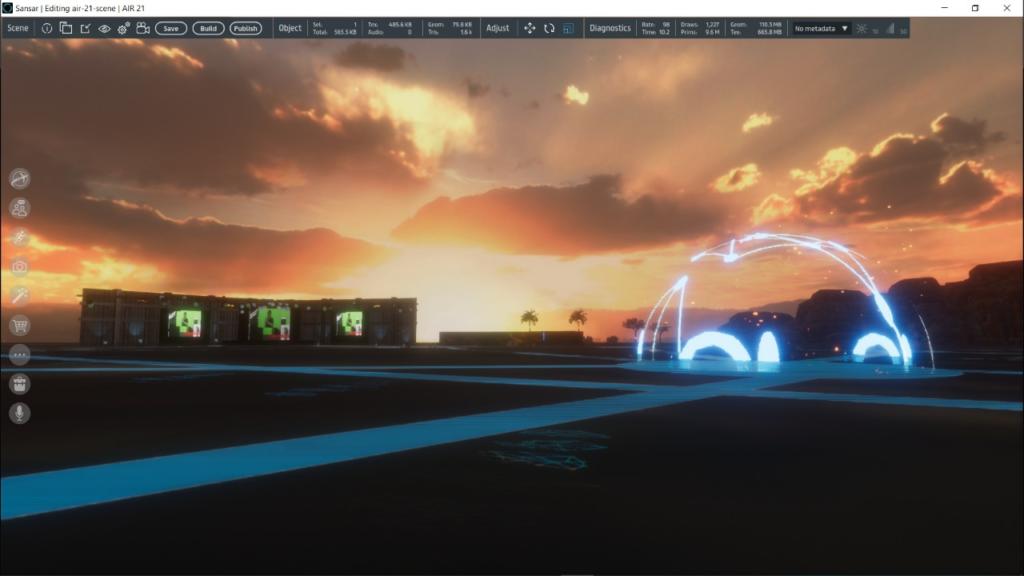Screen dimensions: 1024x576
Task: Toggle the eye visibility icon
Action: click(104, 28)
